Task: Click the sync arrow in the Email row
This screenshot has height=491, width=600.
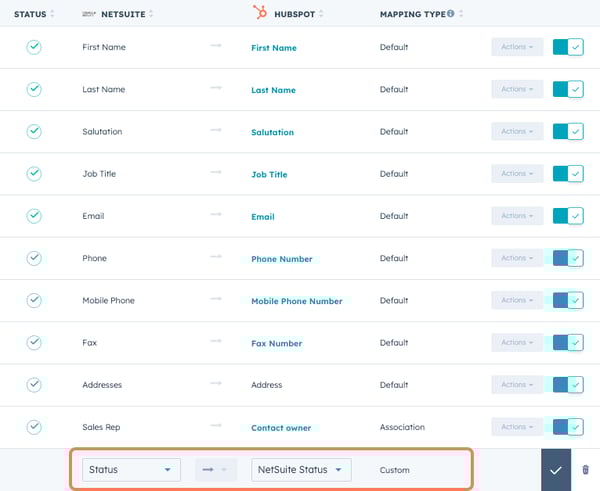Action: pyautogui.click(x=216, y=214)
